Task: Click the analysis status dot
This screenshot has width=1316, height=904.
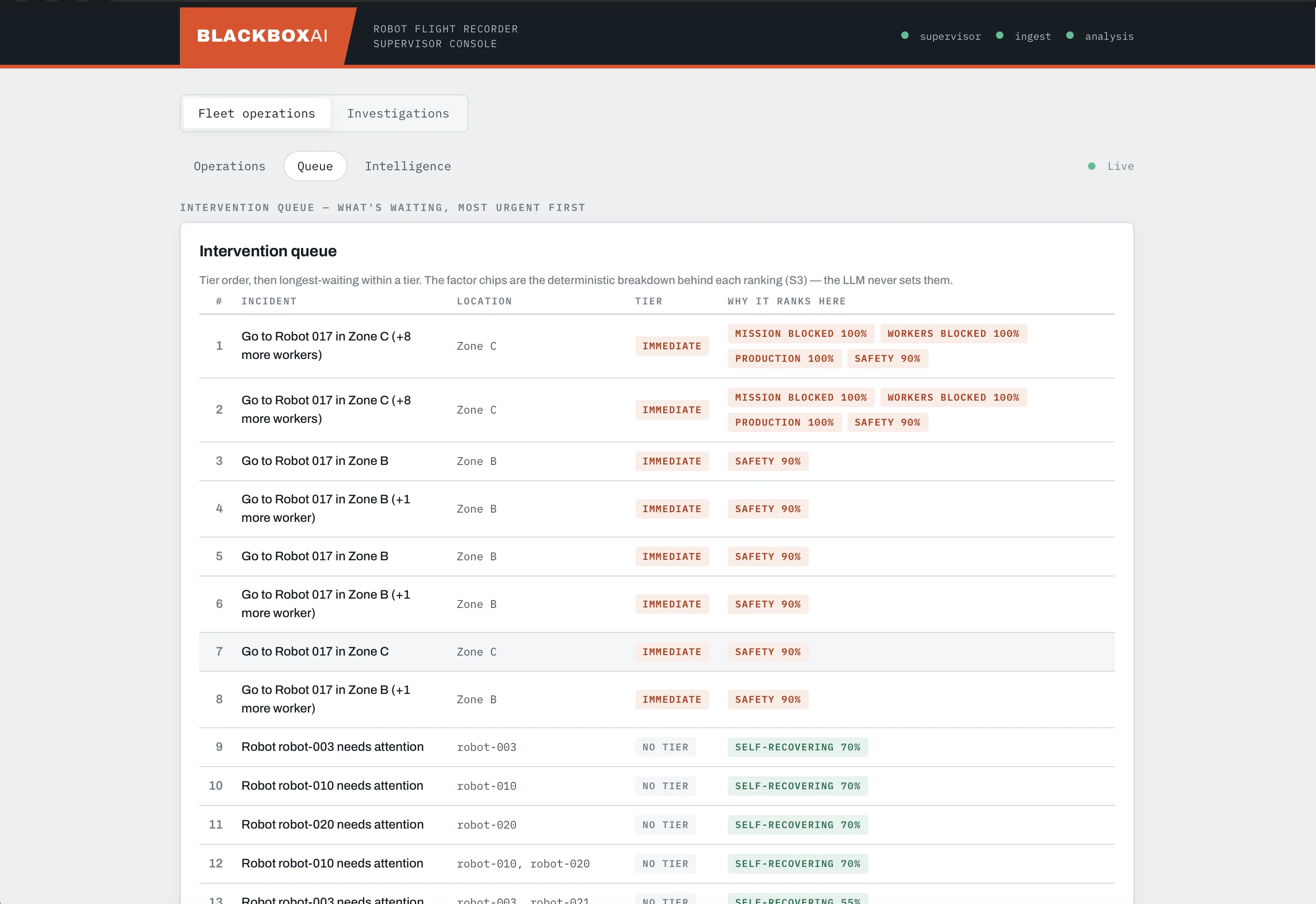Action: point(1070,36)
